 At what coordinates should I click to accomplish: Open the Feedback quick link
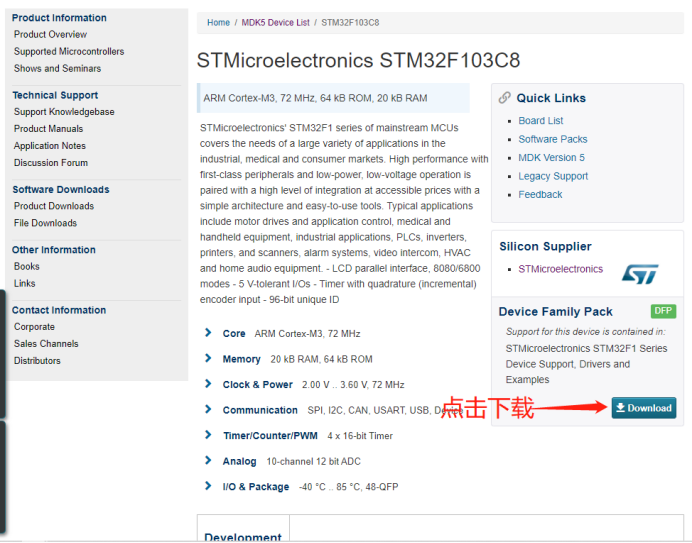540,195
